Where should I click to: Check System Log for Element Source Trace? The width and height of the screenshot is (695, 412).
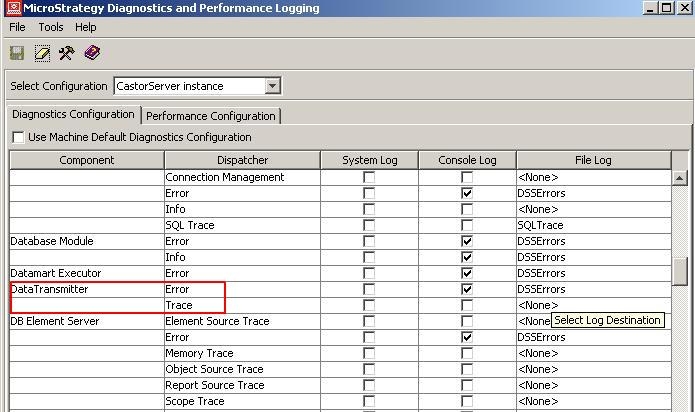369,321
